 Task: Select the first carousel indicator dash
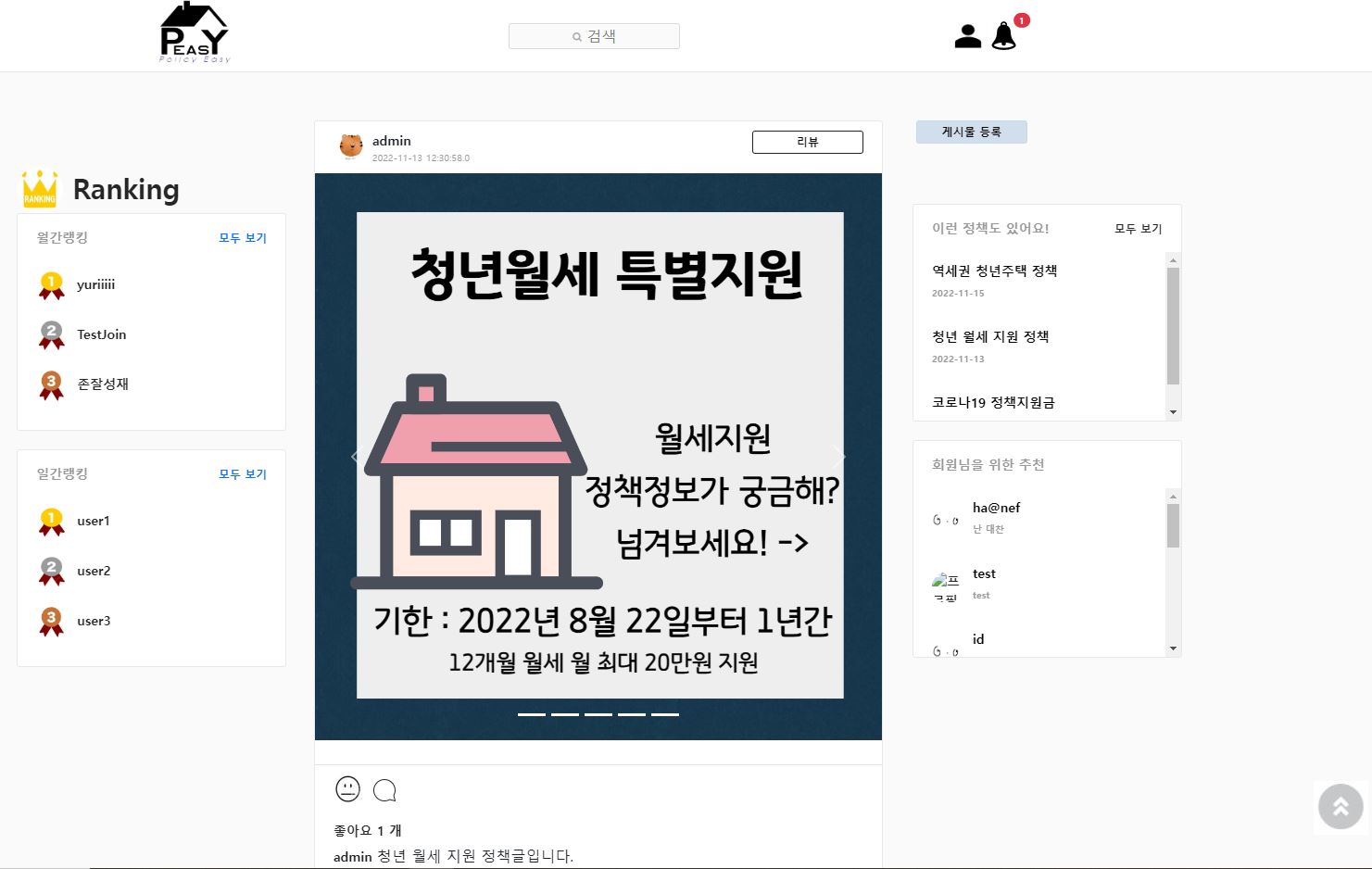click(x=532, y=714)
